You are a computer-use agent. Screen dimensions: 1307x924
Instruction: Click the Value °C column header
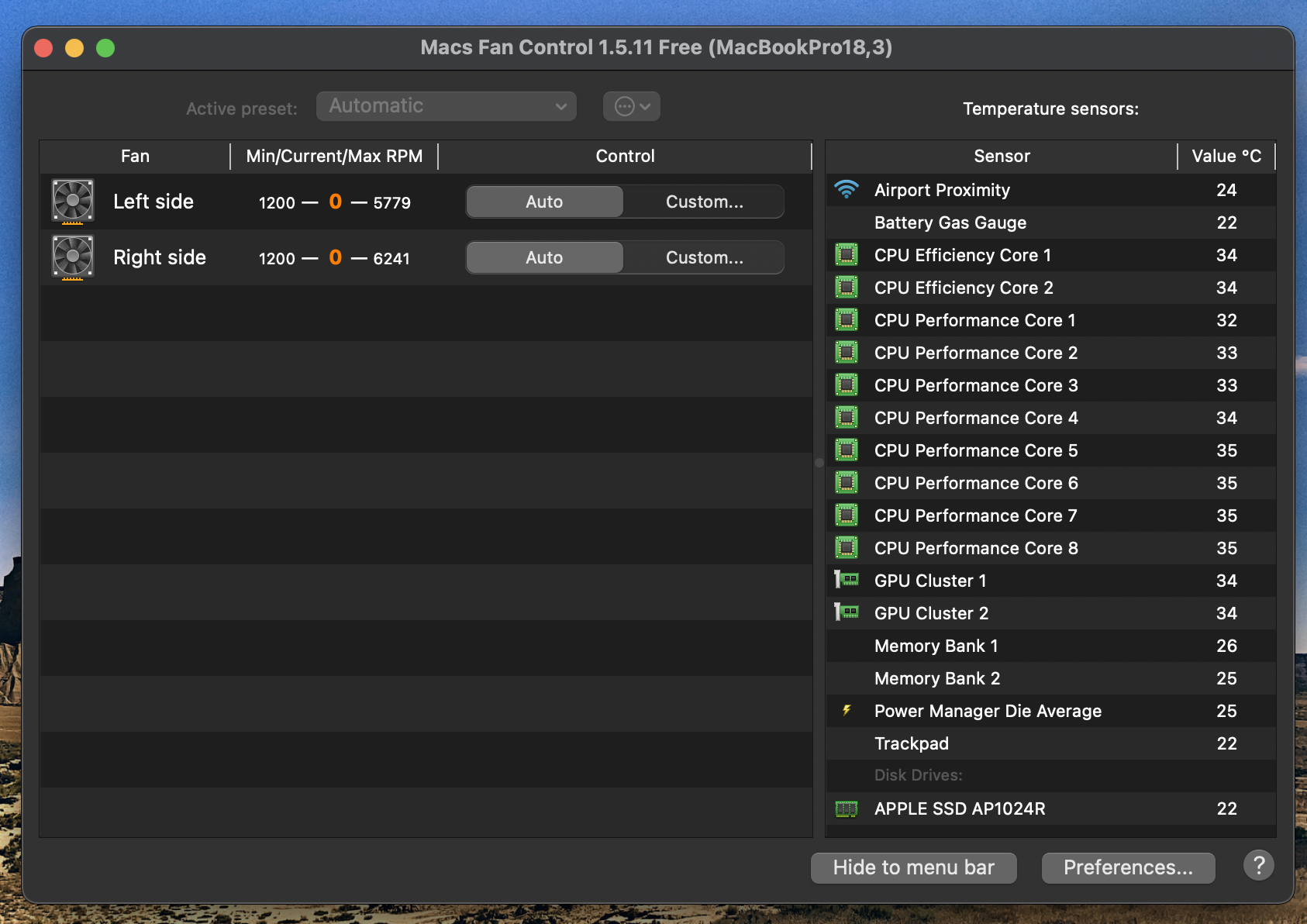pos(1226,156)
